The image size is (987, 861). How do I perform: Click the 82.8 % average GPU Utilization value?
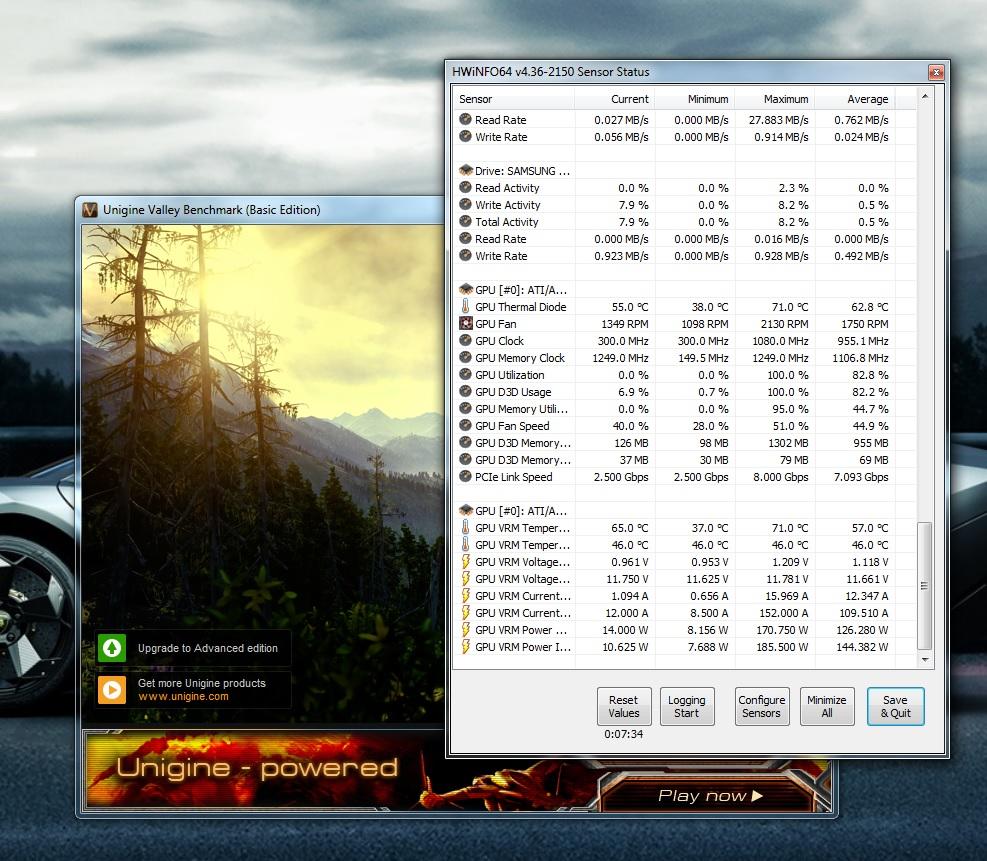point(870,374)
